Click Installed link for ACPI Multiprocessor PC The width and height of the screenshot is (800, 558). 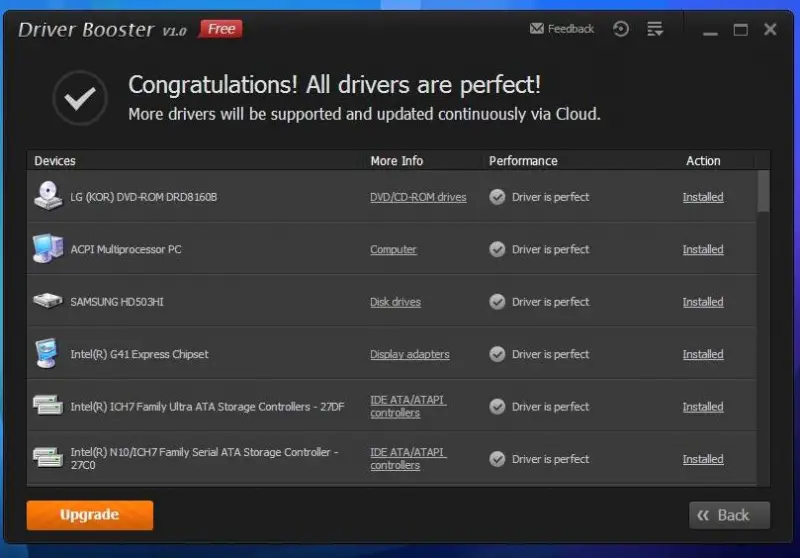[703, 249]
